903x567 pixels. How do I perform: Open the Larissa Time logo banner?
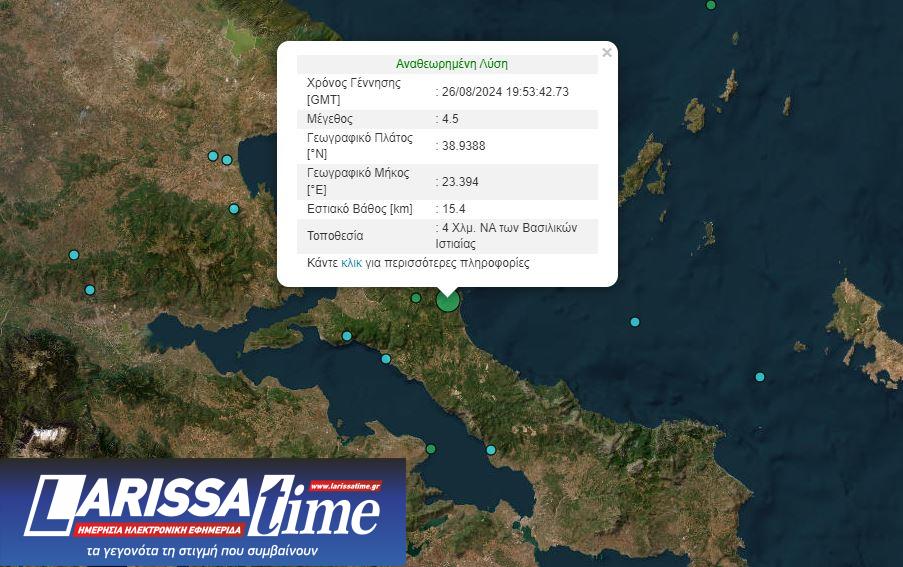tap(202, 512)
